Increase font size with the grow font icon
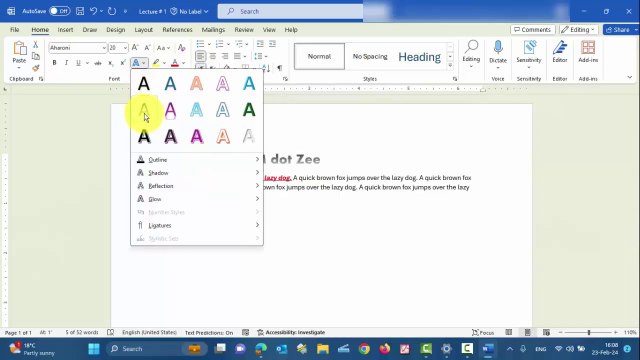The image size is (640, 360). point(135,48)
